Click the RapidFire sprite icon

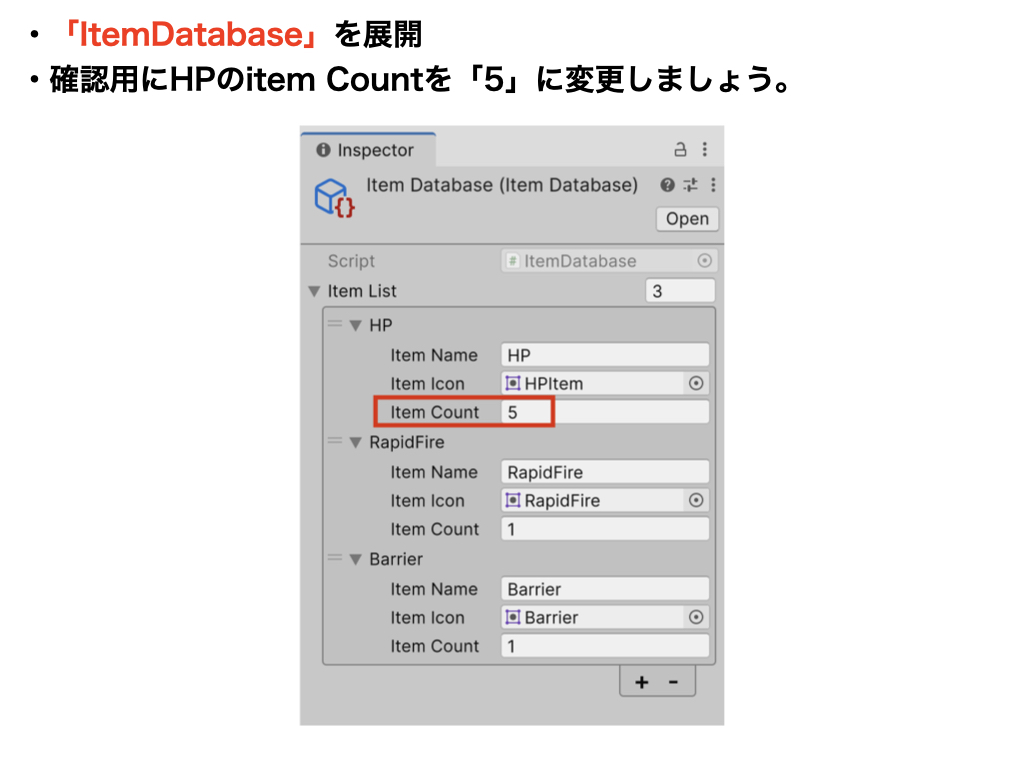point(513,500)
